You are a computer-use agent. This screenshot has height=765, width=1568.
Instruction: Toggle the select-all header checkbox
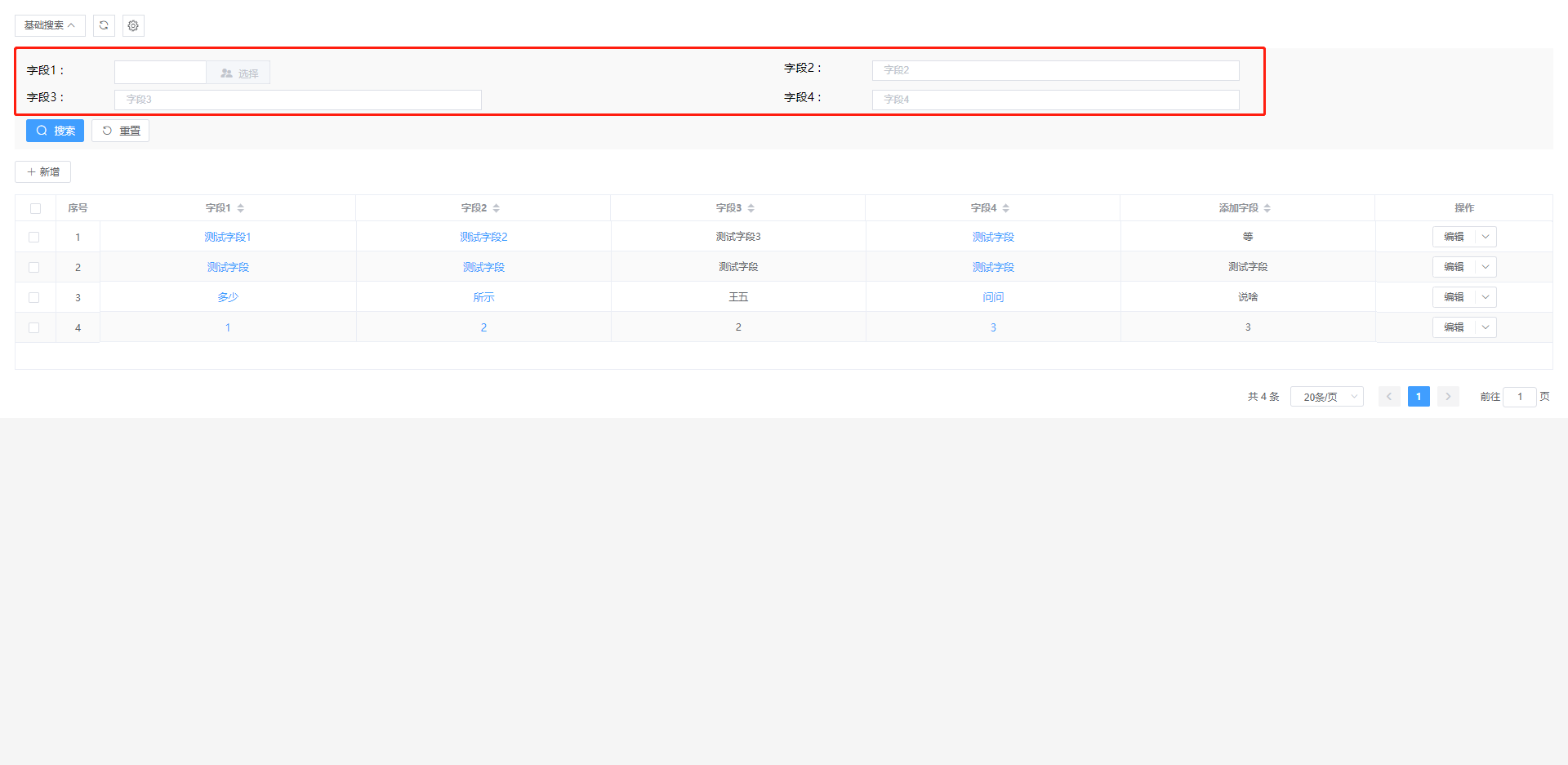(35, 208)
